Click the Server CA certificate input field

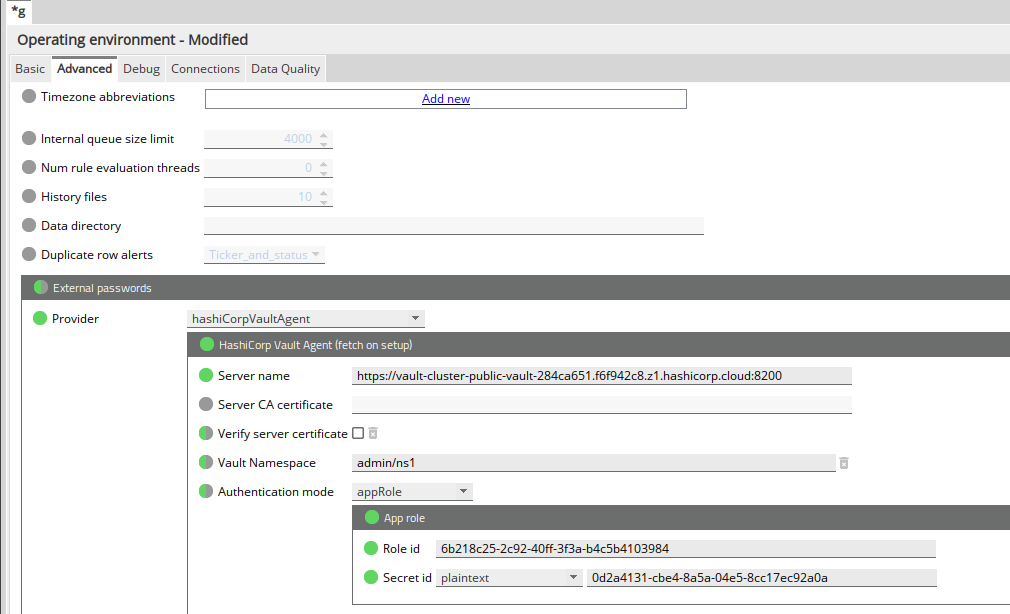[x=601, y=405]
